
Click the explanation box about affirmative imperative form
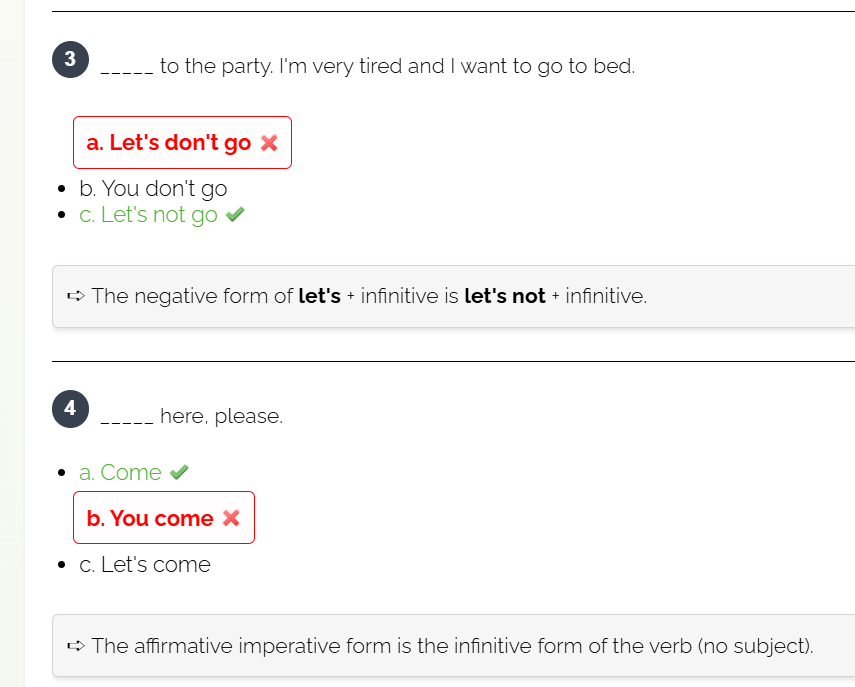[x=454, y=646]
